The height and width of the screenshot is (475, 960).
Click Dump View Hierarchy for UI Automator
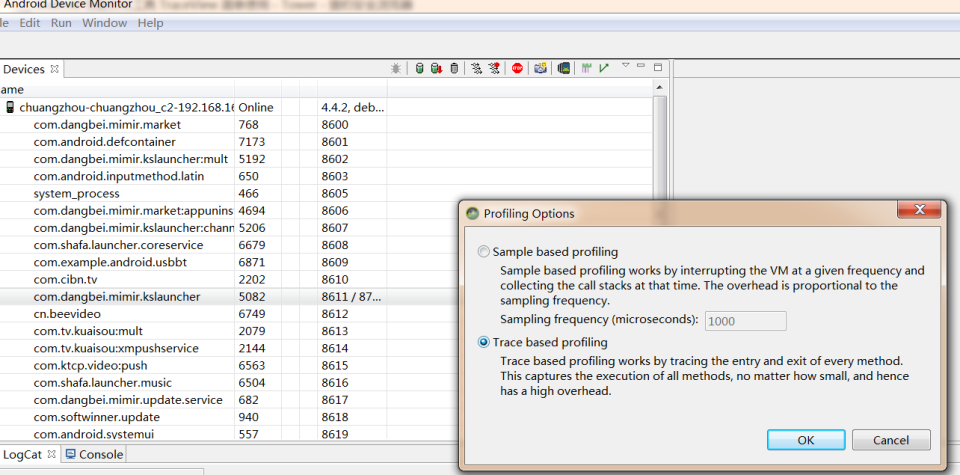point(564,69)
